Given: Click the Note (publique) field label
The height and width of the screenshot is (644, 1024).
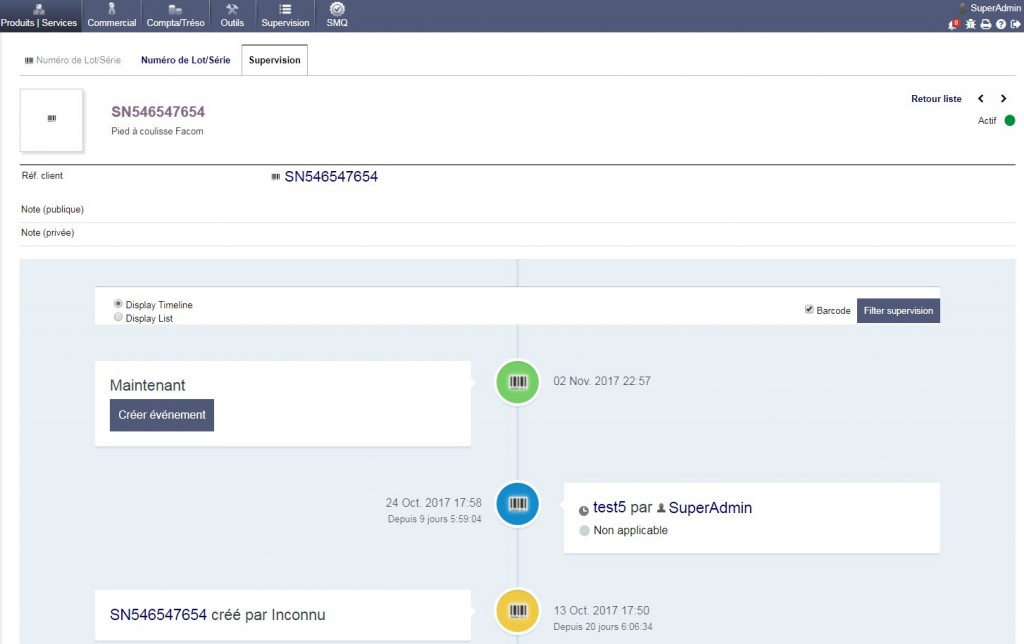Looking at the screenshot, I should pyautogui.click(x=52, y=210).
